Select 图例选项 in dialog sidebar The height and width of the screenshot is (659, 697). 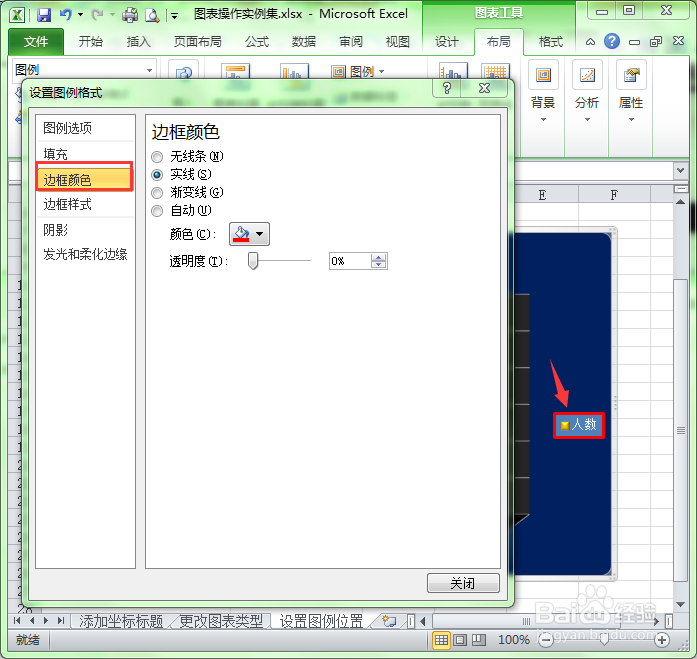pos(85,128)
